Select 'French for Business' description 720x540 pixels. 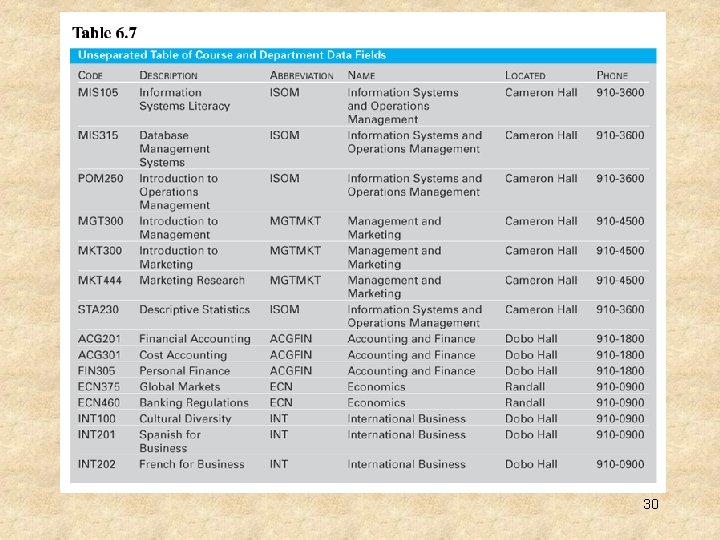click(x=192, y=464)
